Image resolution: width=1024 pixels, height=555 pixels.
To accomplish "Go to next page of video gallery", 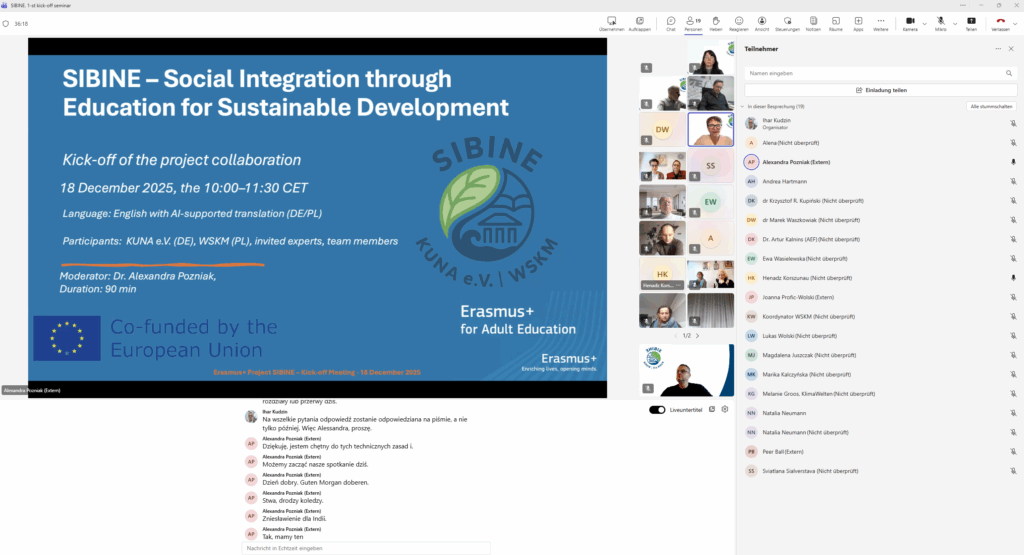I will tap(697, 336).
